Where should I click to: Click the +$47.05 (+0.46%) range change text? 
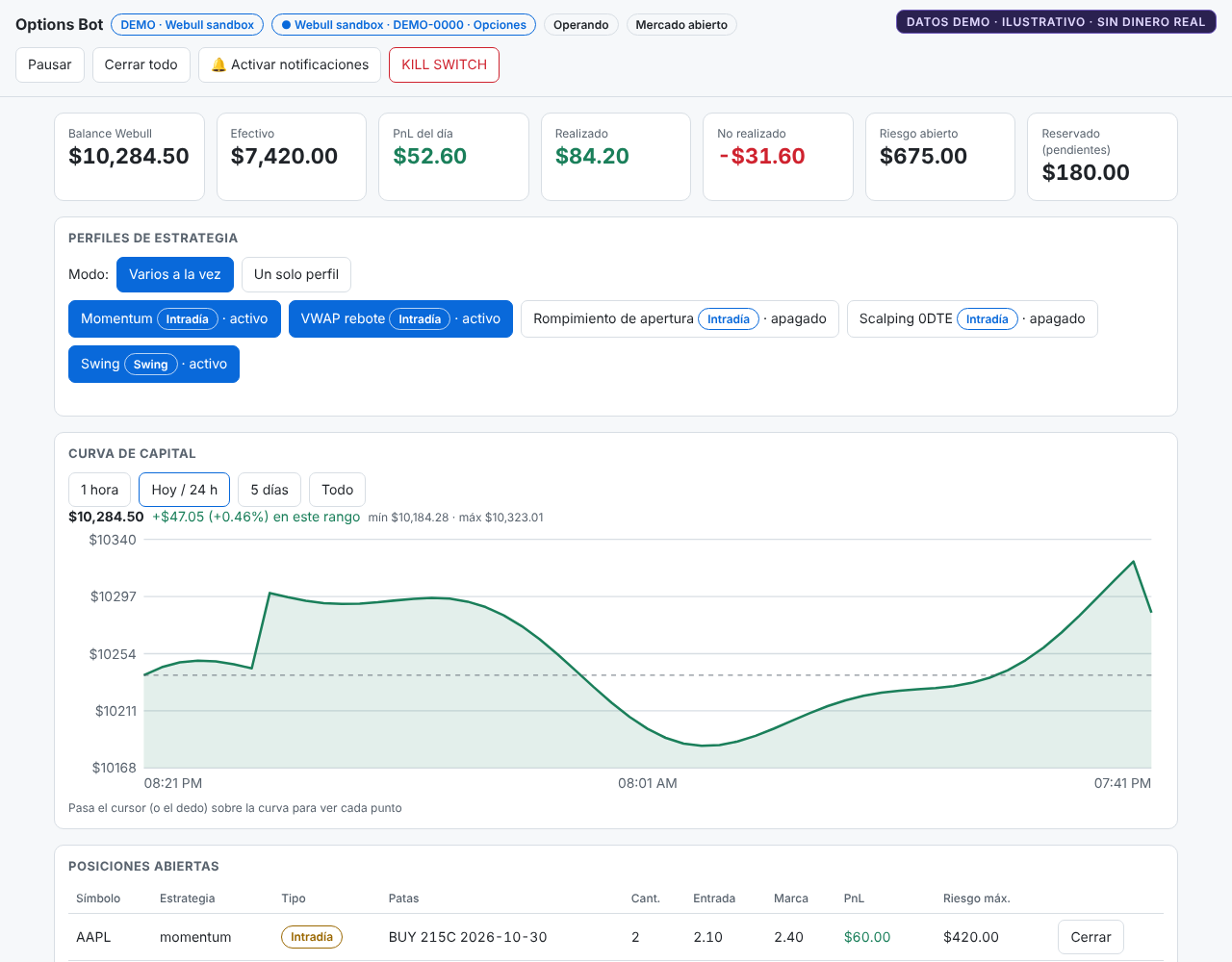pos(256,517)
